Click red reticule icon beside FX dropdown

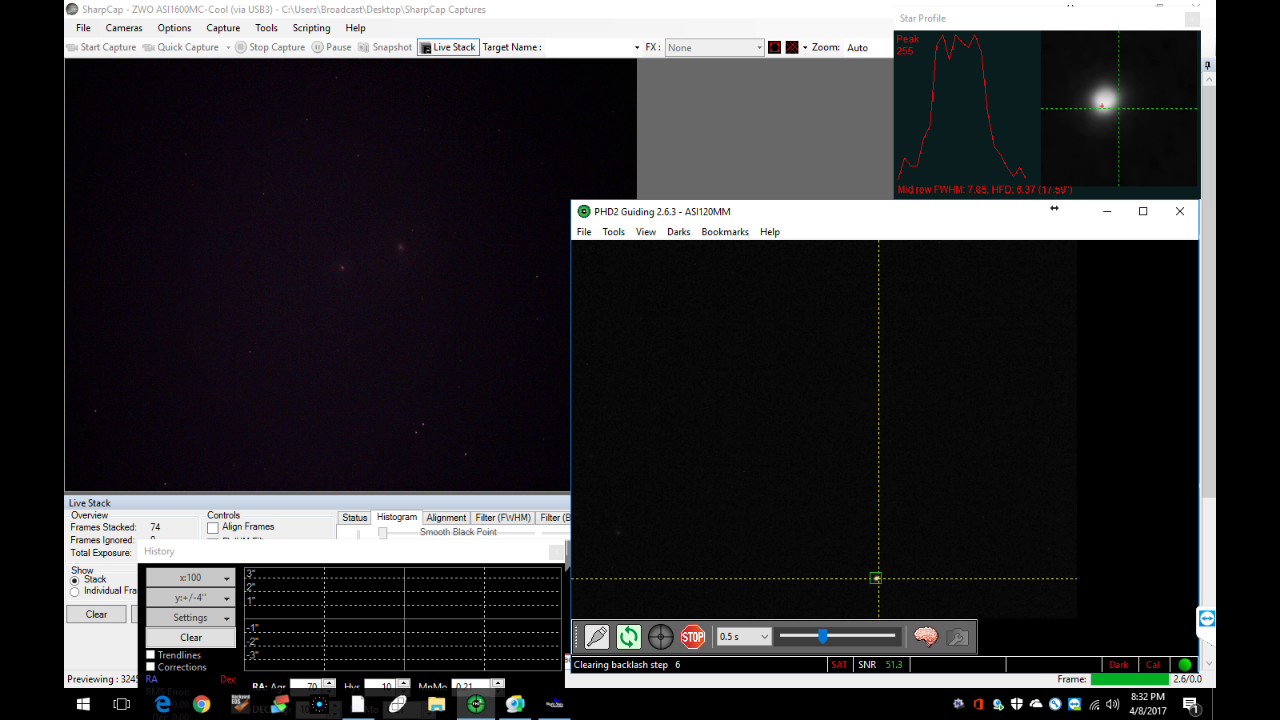[x=774, y=47]
